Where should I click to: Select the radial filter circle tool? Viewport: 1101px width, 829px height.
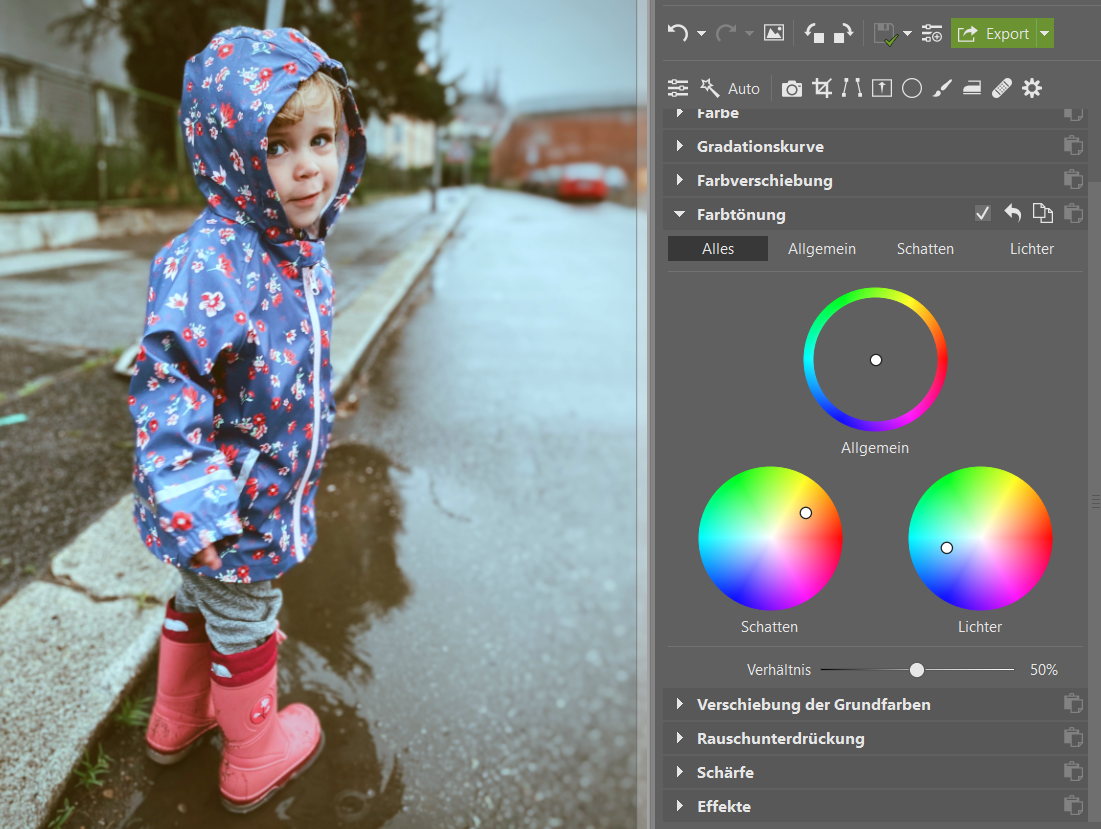[911, 88]
